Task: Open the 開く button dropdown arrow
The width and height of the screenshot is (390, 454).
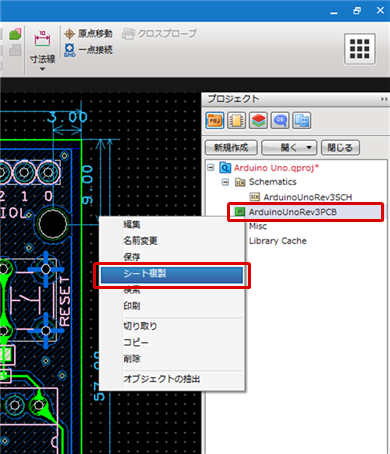Action: (309, 147)
